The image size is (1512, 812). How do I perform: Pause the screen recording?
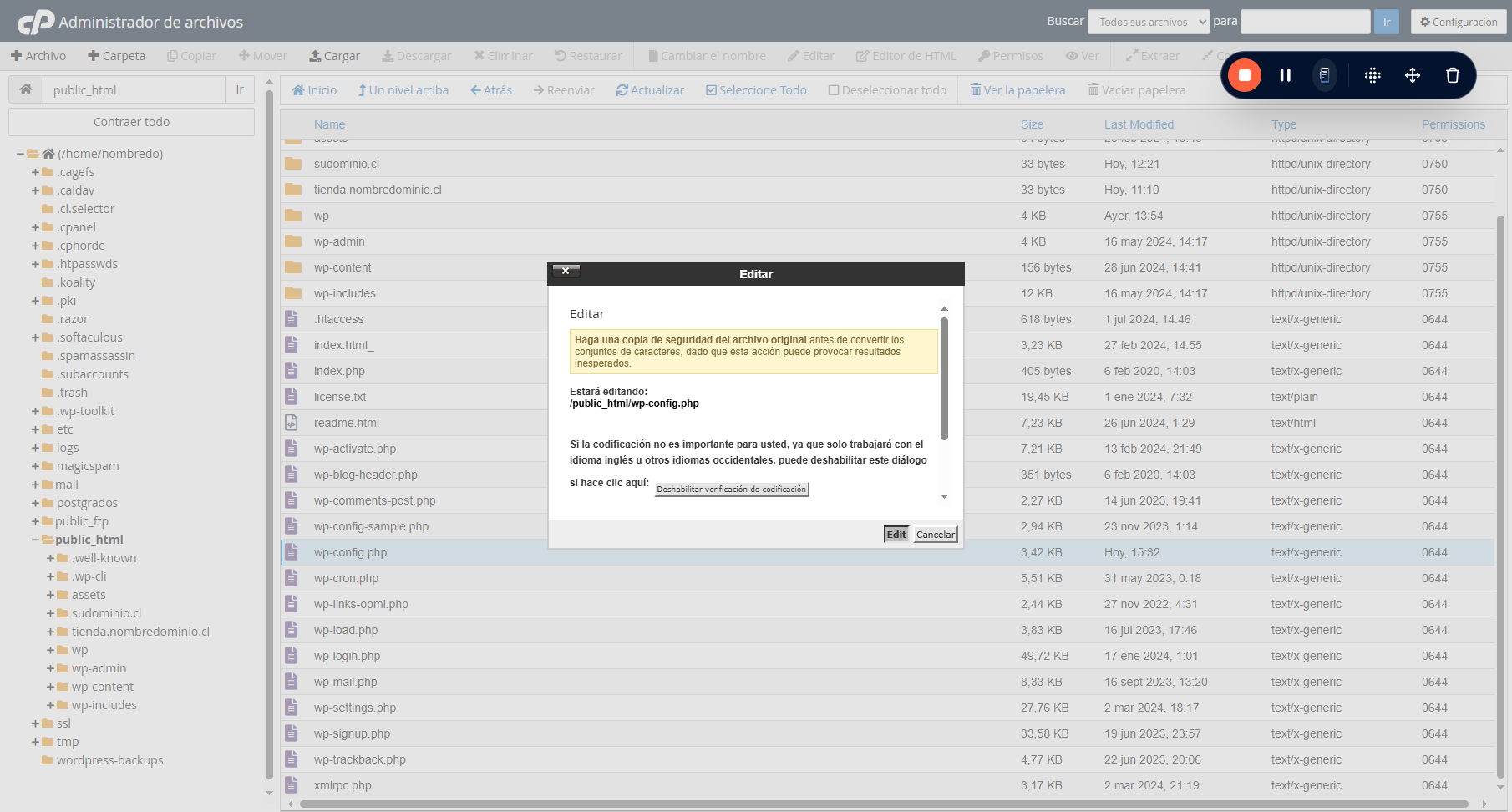click(1285, 75)
